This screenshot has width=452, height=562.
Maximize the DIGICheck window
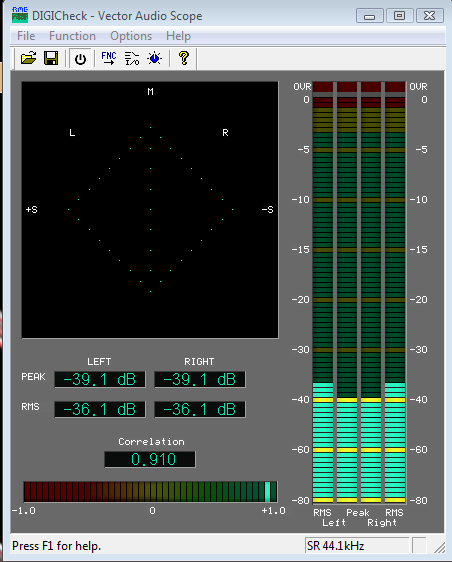coord(399,16)
